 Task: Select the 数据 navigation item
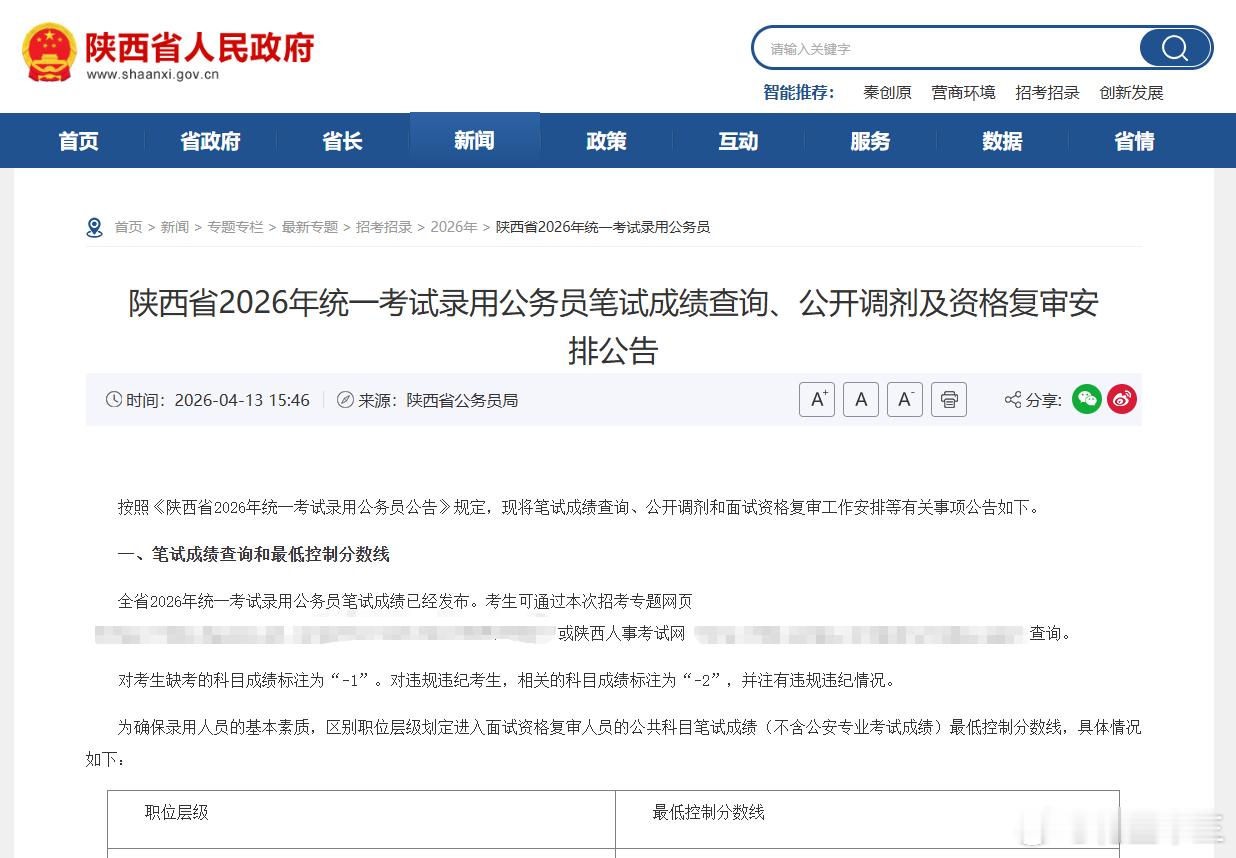(x=1002, y=141)
